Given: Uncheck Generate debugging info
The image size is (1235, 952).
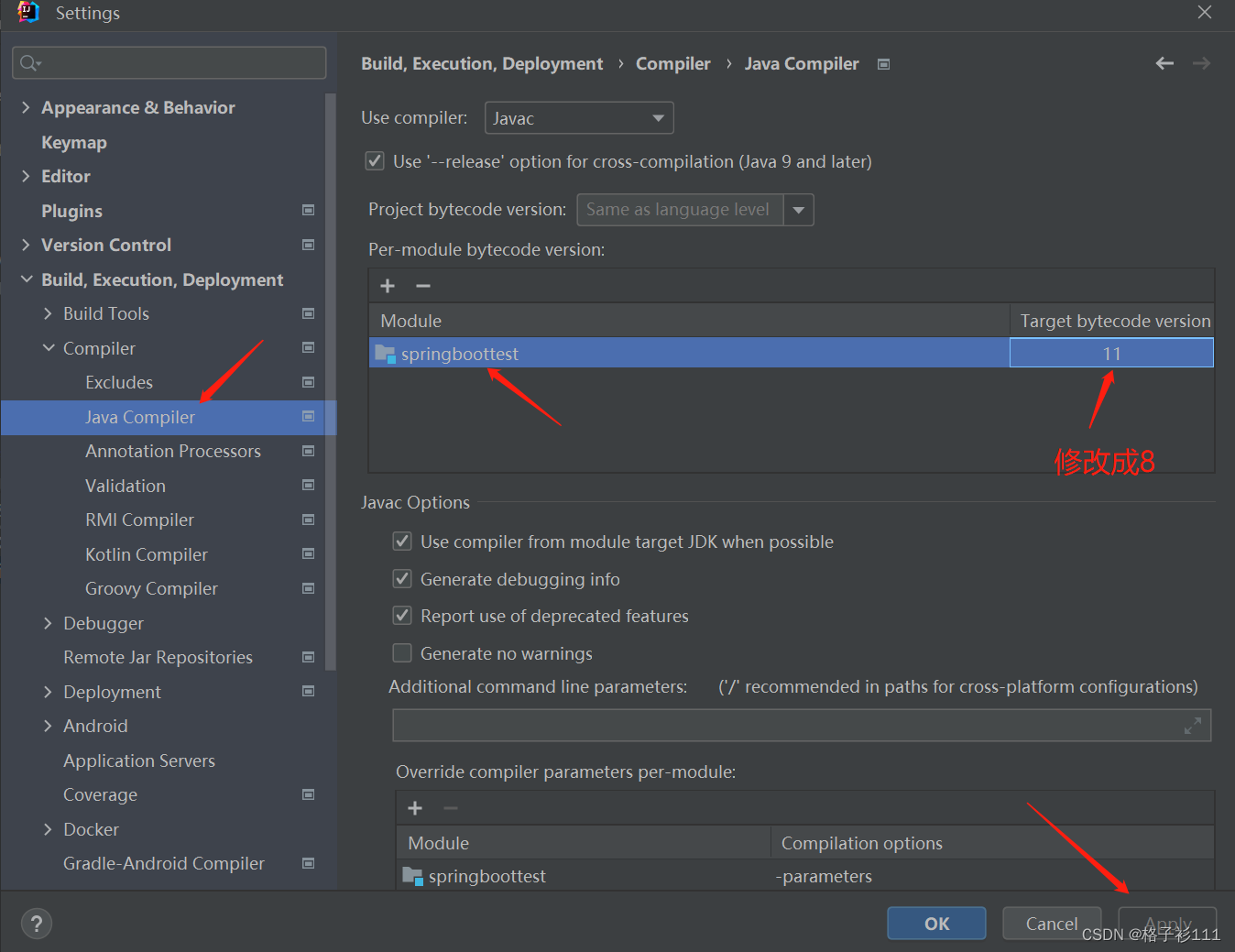Looking at the screenshot, I should [402, 579].
